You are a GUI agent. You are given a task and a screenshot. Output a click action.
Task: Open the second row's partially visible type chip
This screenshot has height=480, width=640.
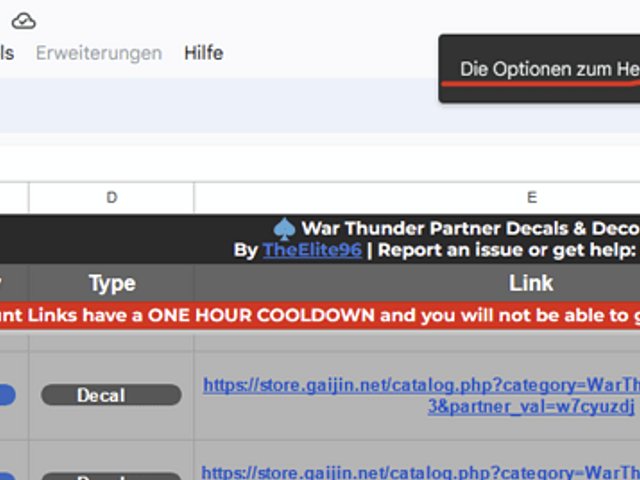pos(111,476)
